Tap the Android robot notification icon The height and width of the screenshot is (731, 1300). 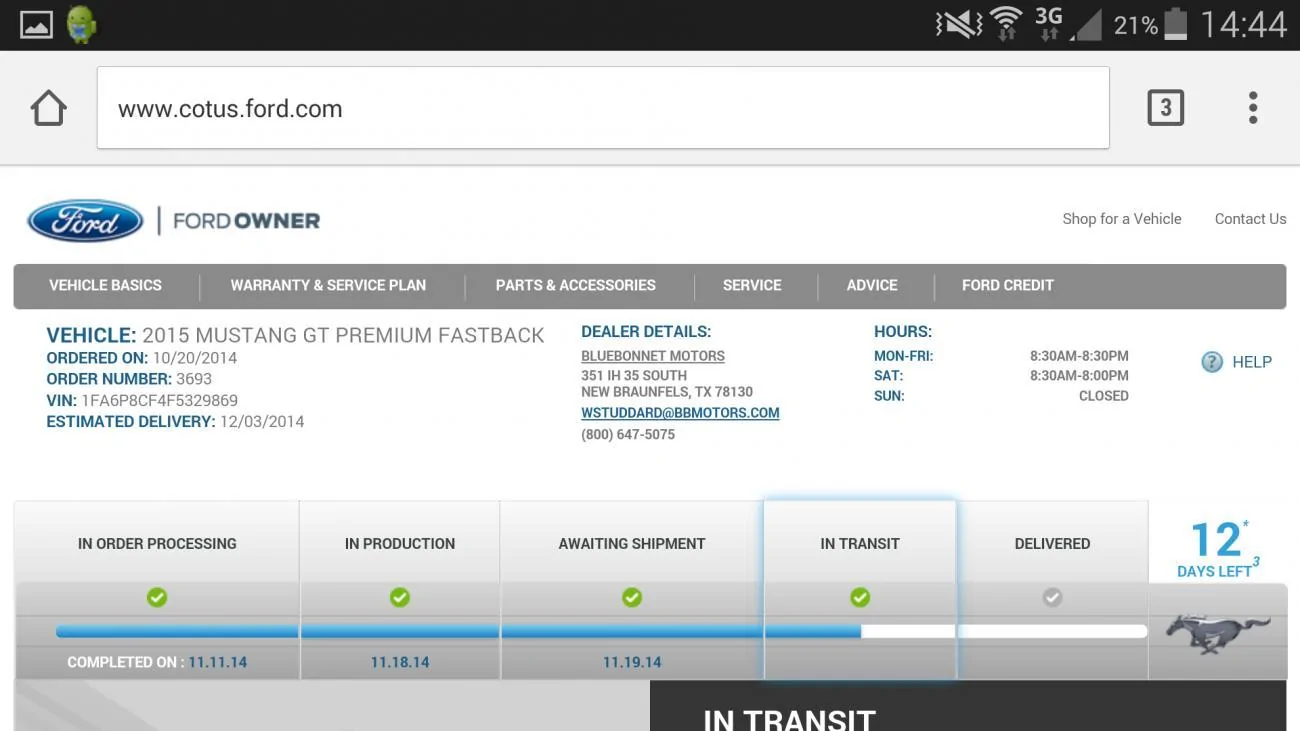tap(81, 24)
